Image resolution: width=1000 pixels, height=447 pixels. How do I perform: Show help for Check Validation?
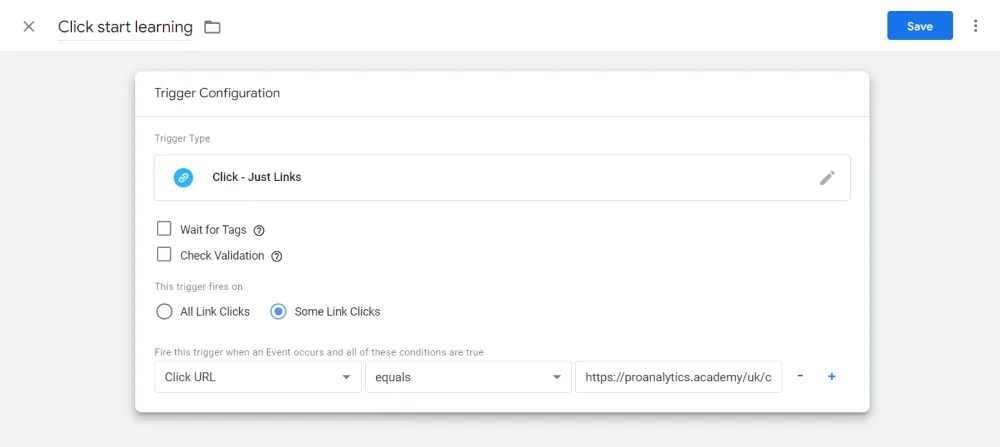click(276, 256)
